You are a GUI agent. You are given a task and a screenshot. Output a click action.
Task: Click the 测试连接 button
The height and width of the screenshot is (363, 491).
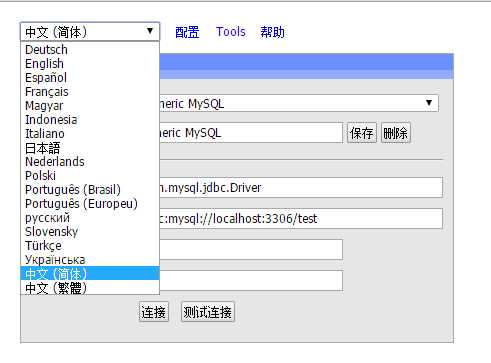pyautogui.click(x=208, y=312)
